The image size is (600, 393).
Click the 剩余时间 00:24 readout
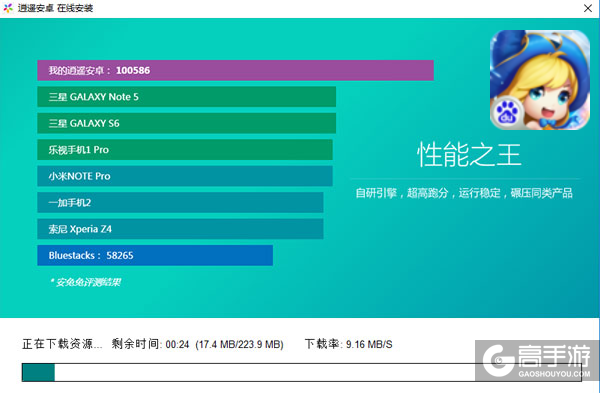click(150, 344)
